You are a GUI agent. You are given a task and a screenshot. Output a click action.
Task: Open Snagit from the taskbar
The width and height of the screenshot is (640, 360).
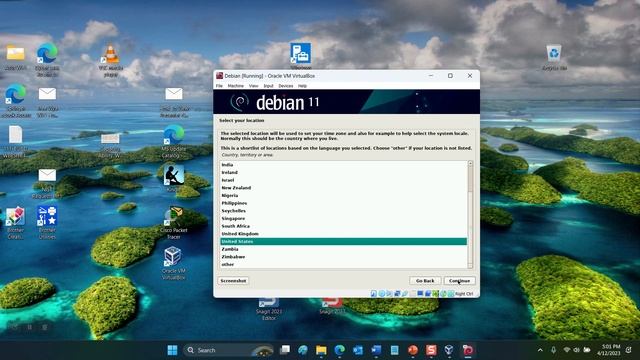point(431,350)
